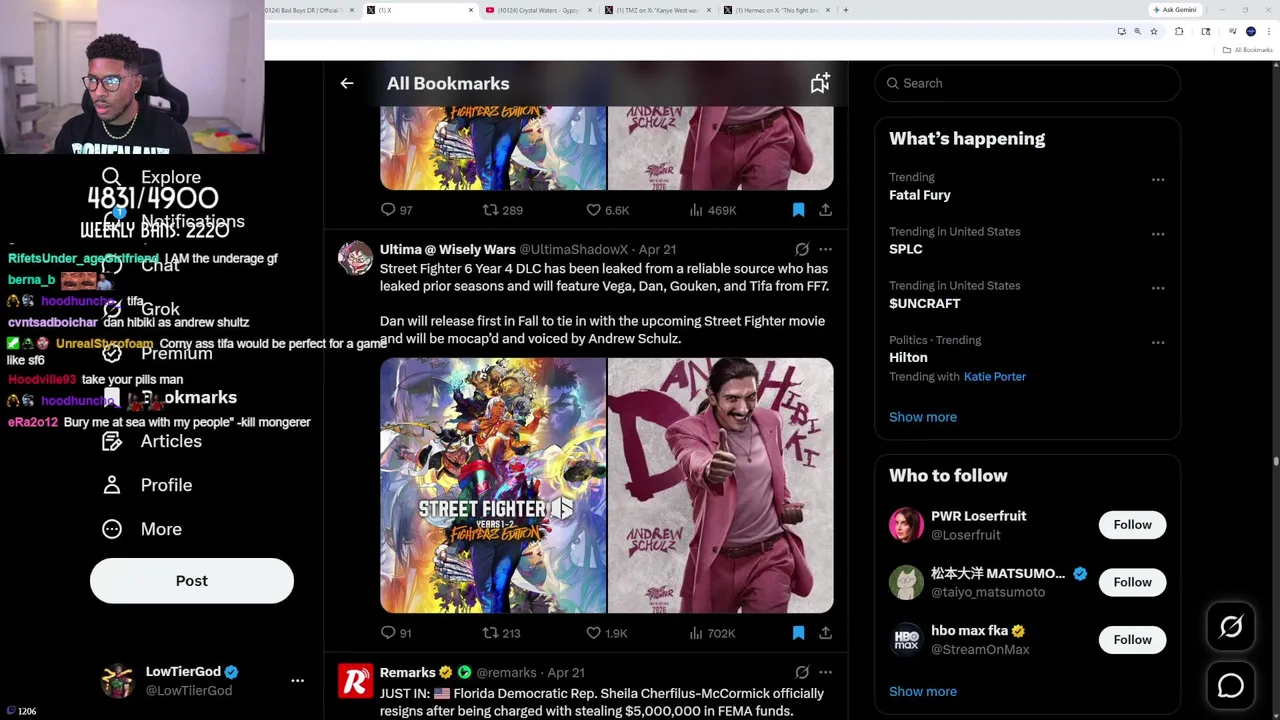This screenshot has width=1280, height=720.
Task: Open replies on the post with 97 replies
Action: coord(397,210)
